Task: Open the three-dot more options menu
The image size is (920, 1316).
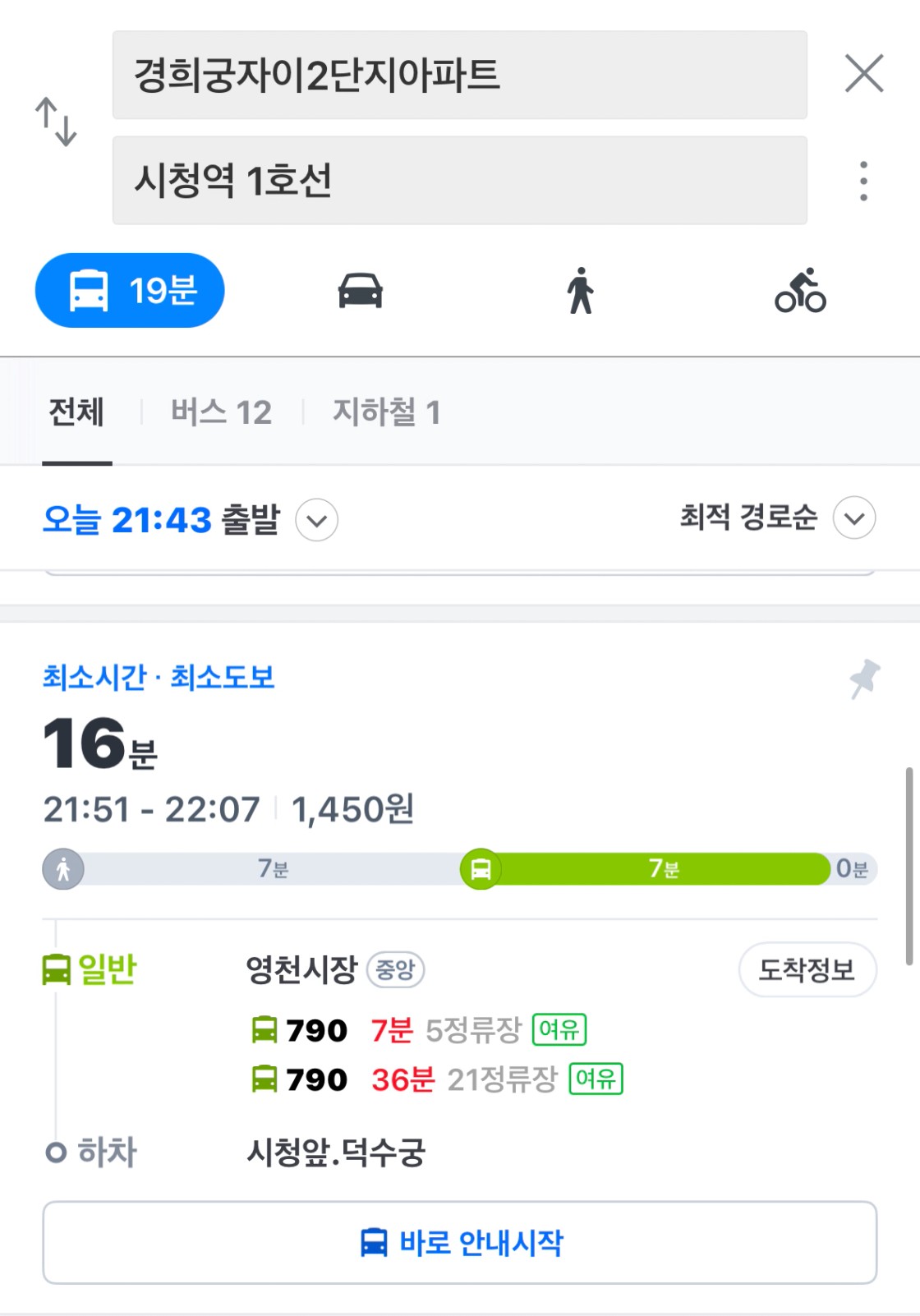Action: pyautogui.click(x=863, y=181)
